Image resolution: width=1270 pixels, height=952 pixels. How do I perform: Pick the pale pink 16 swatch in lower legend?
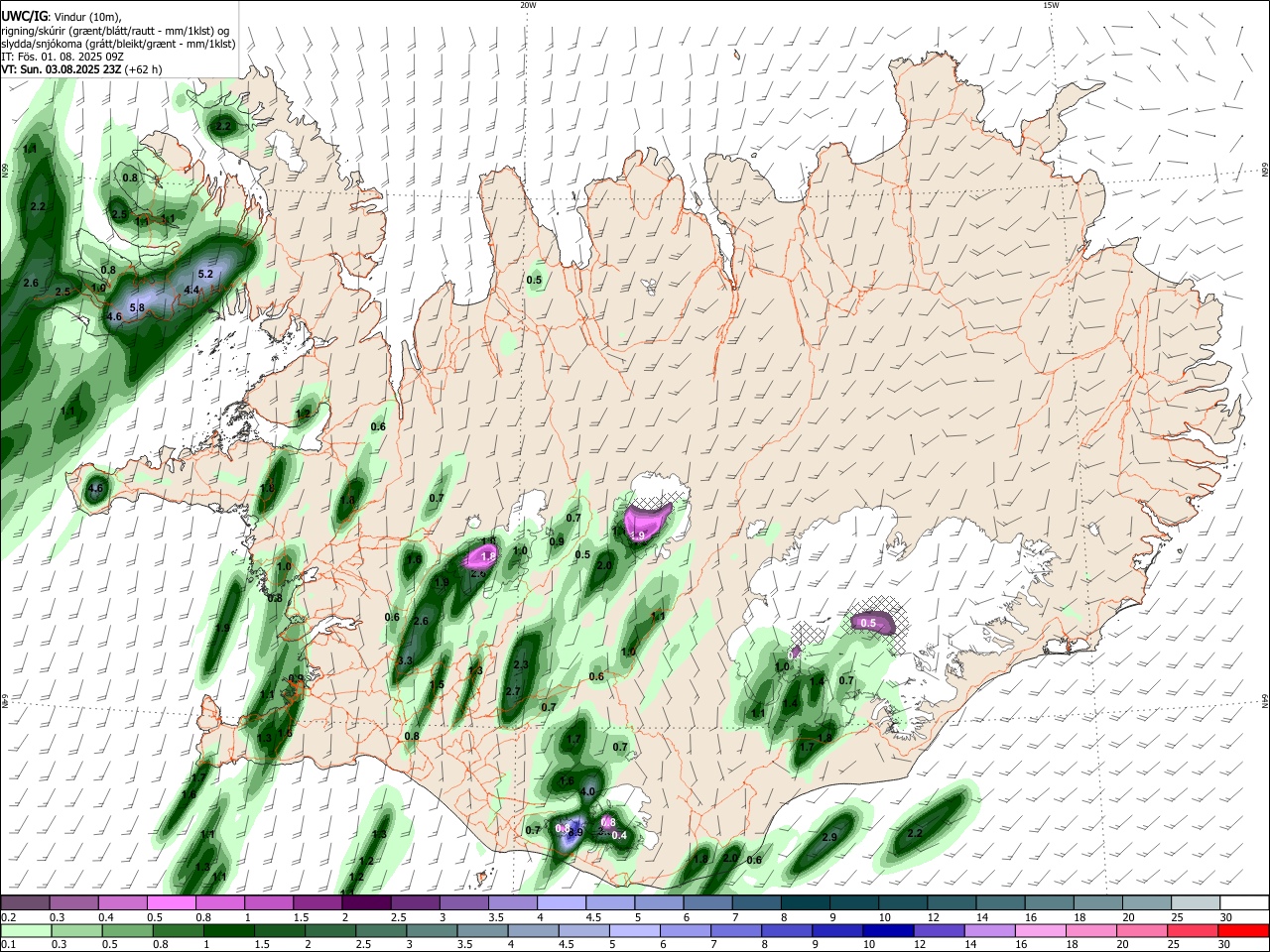[1041, 930]
